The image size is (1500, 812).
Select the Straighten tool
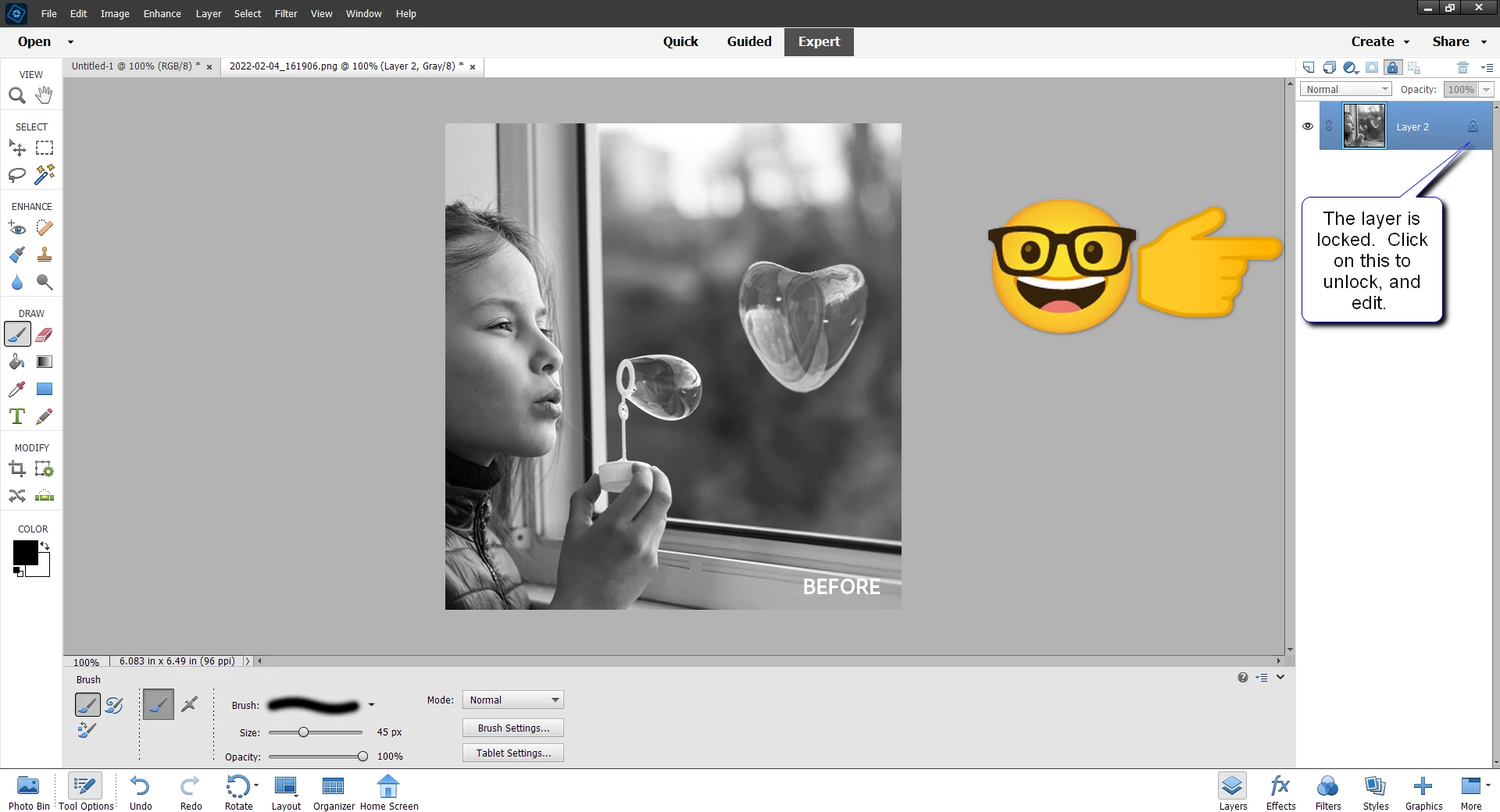[45, 496]
